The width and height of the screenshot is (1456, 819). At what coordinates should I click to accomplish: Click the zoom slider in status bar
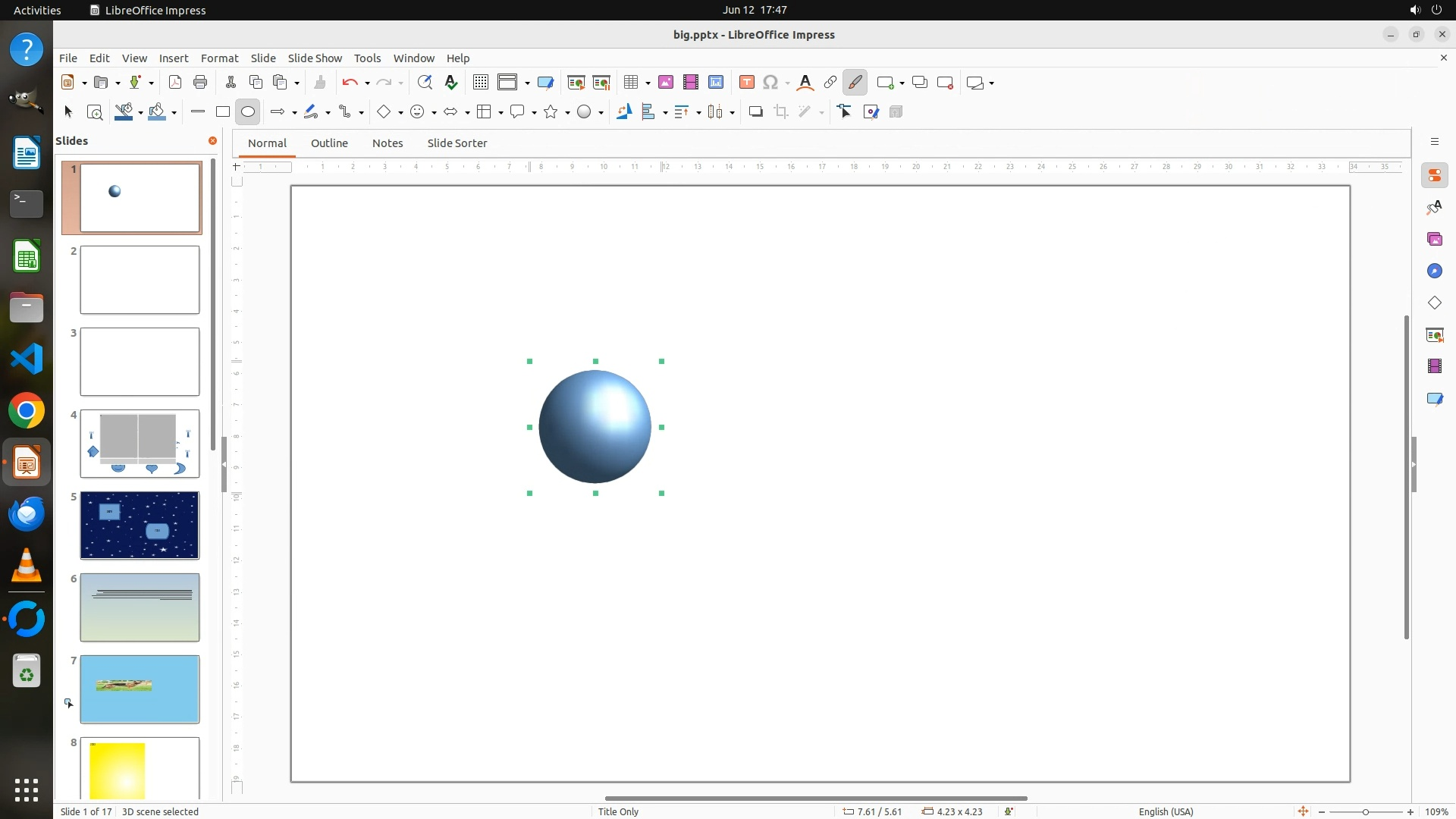(1365, 811)
